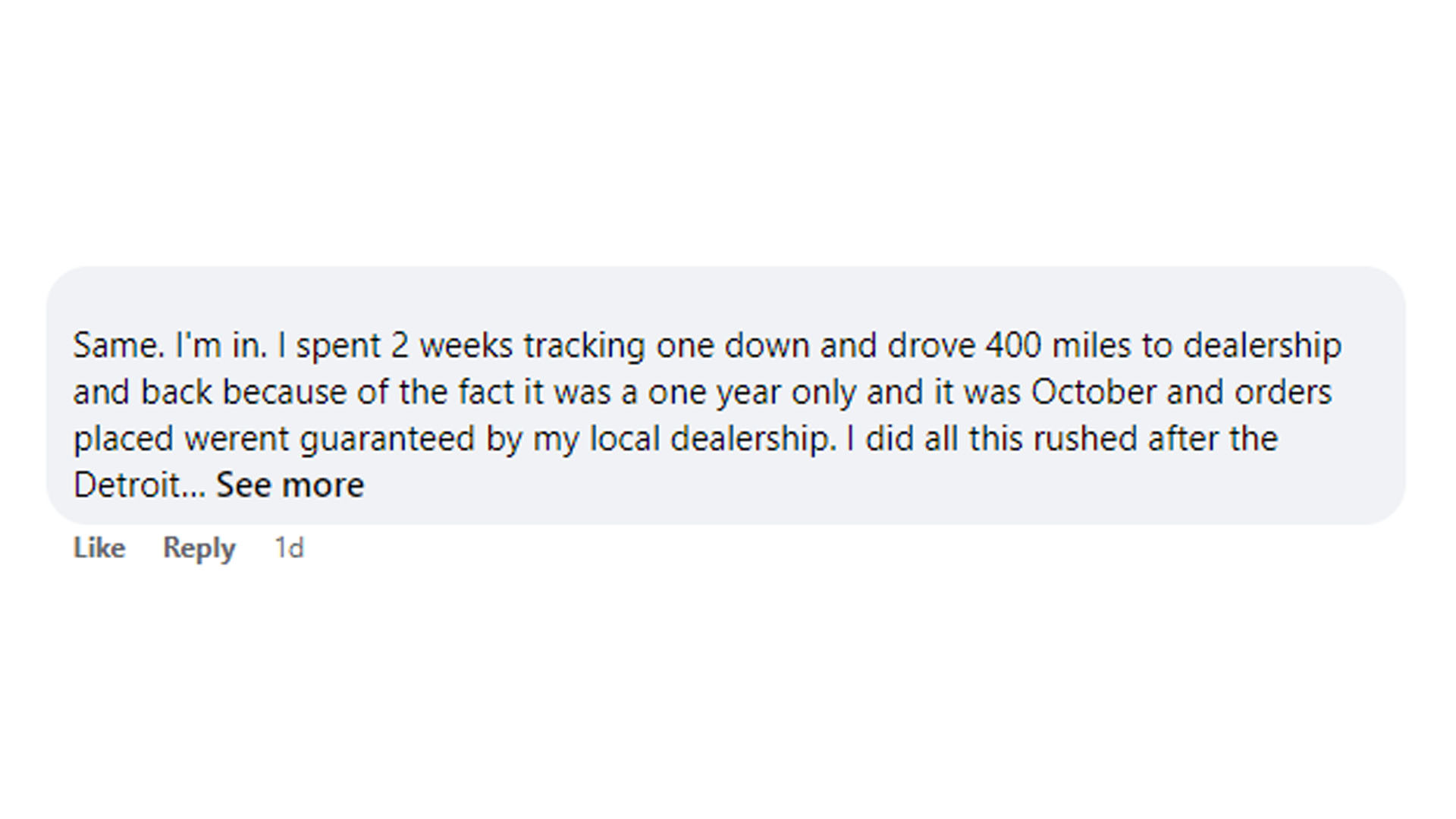The height and width of the screenshot is (819, 1456).
Task: Click the word "guaranteed" in the comment
Action: [388, 439]
